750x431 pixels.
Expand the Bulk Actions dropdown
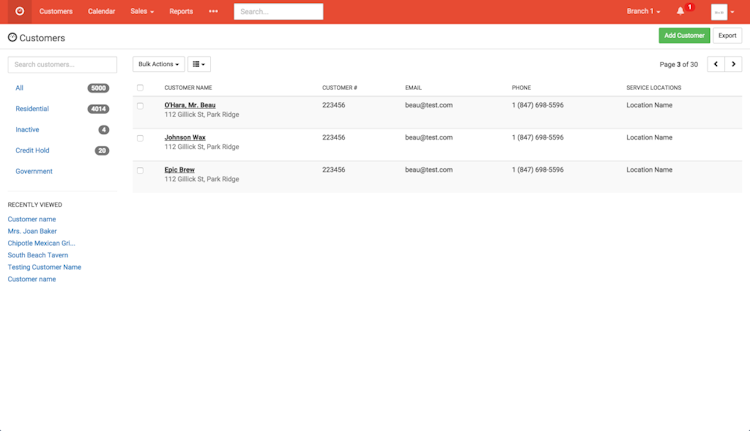point(158,64)
